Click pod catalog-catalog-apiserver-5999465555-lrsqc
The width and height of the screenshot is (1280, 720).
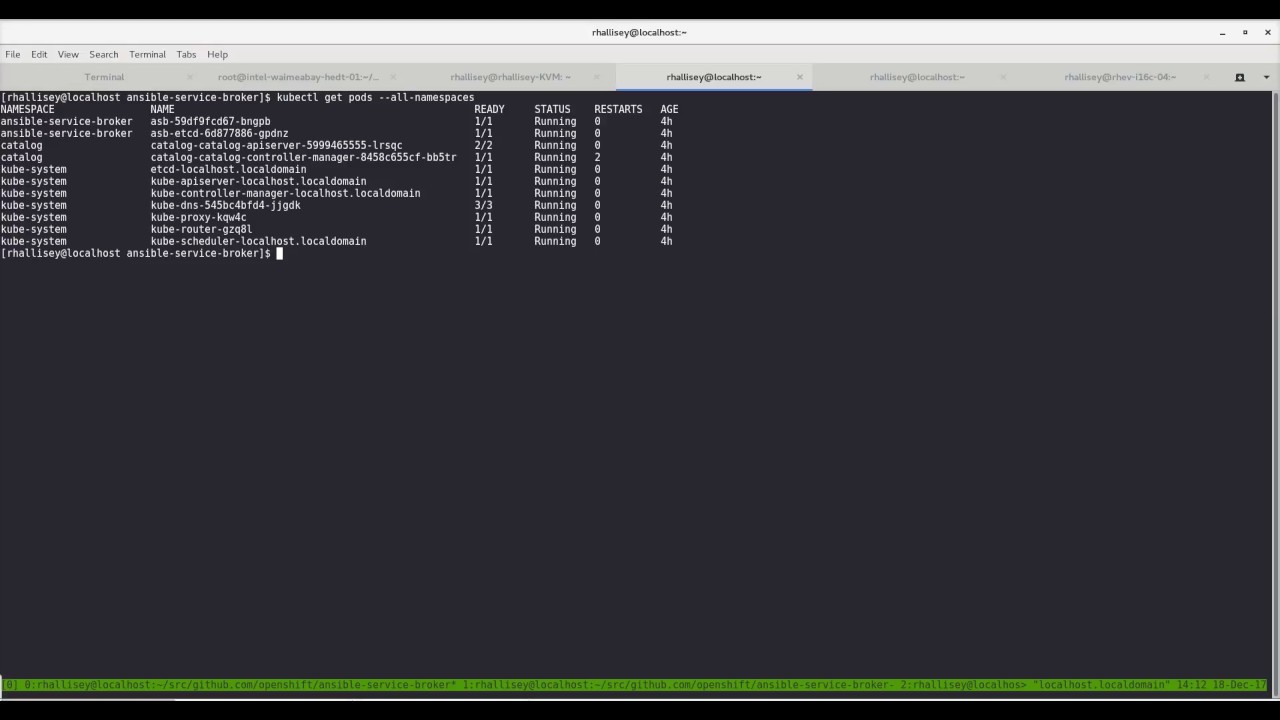pos(276,145)
